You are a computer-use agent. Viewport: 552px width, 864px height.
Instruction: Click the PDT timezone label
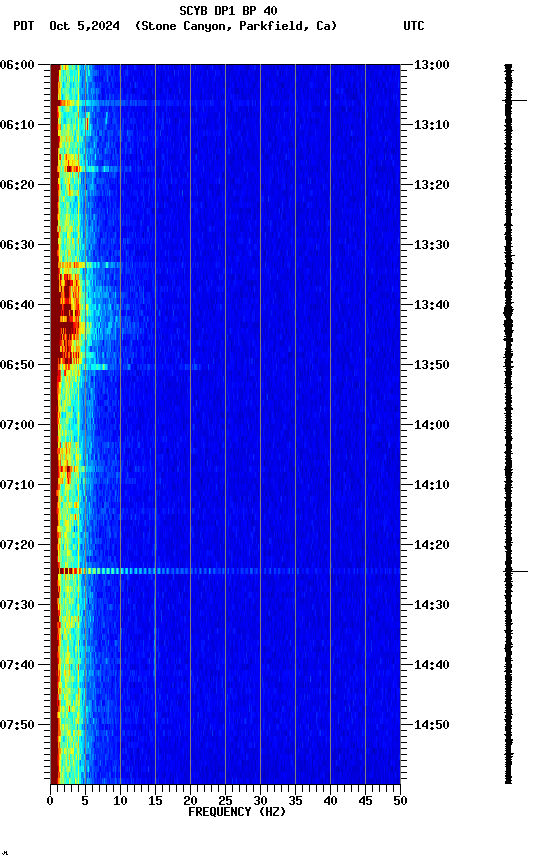tap(24, 26)
